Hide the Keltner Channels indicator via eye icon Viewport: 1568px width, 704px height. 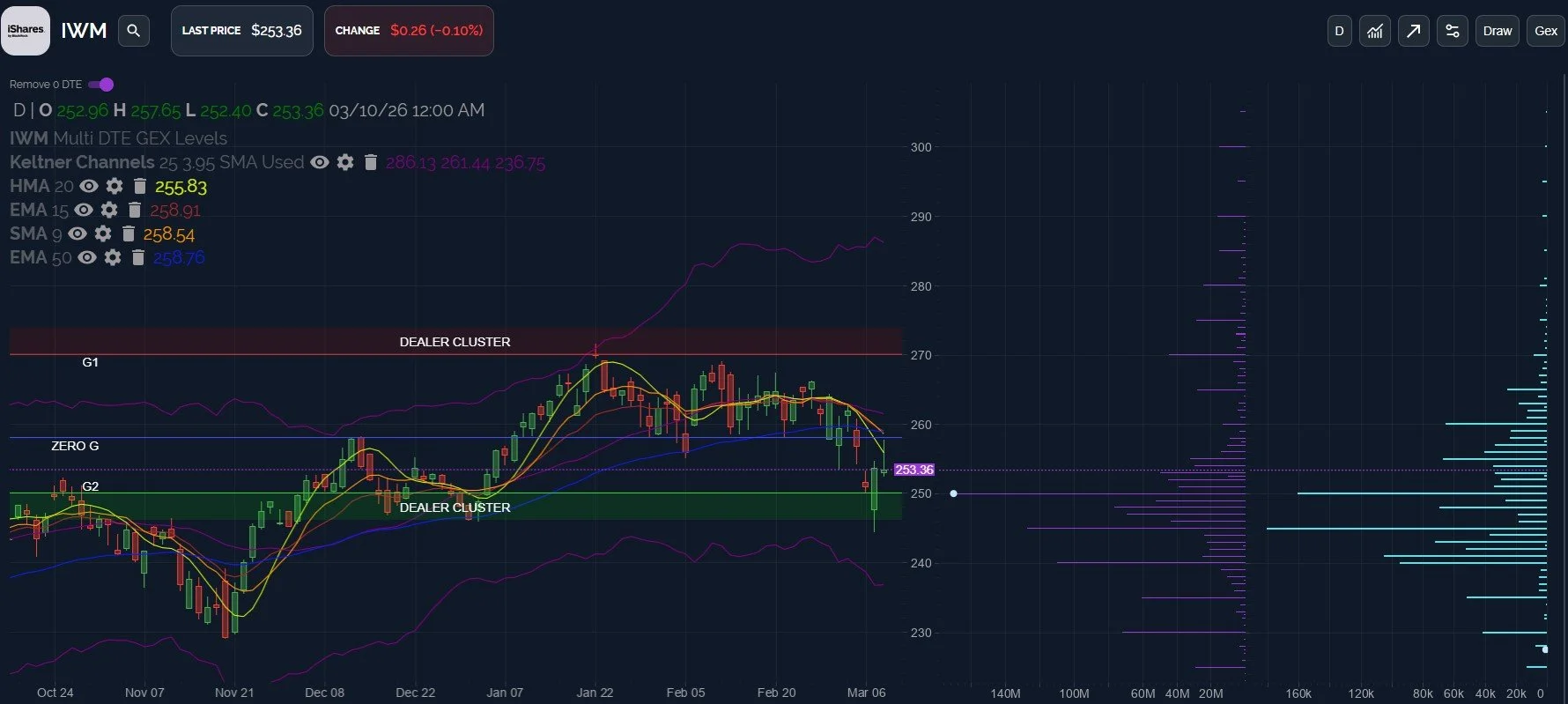(320, 162)
